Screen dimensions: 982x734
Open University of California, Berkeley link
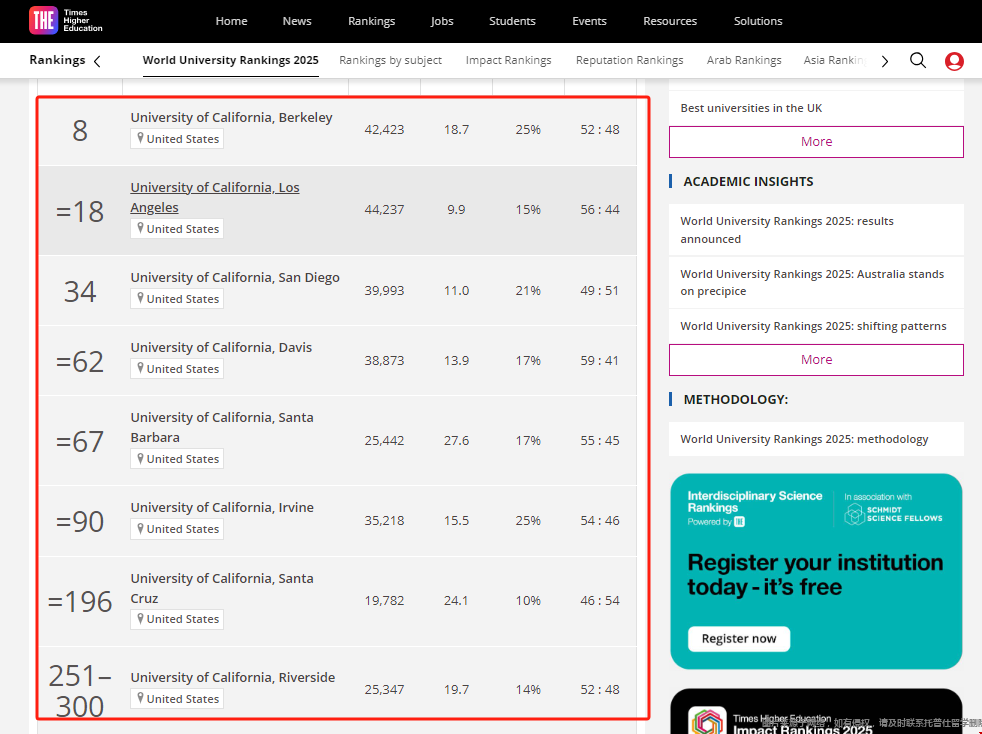(x=231, y=118)
